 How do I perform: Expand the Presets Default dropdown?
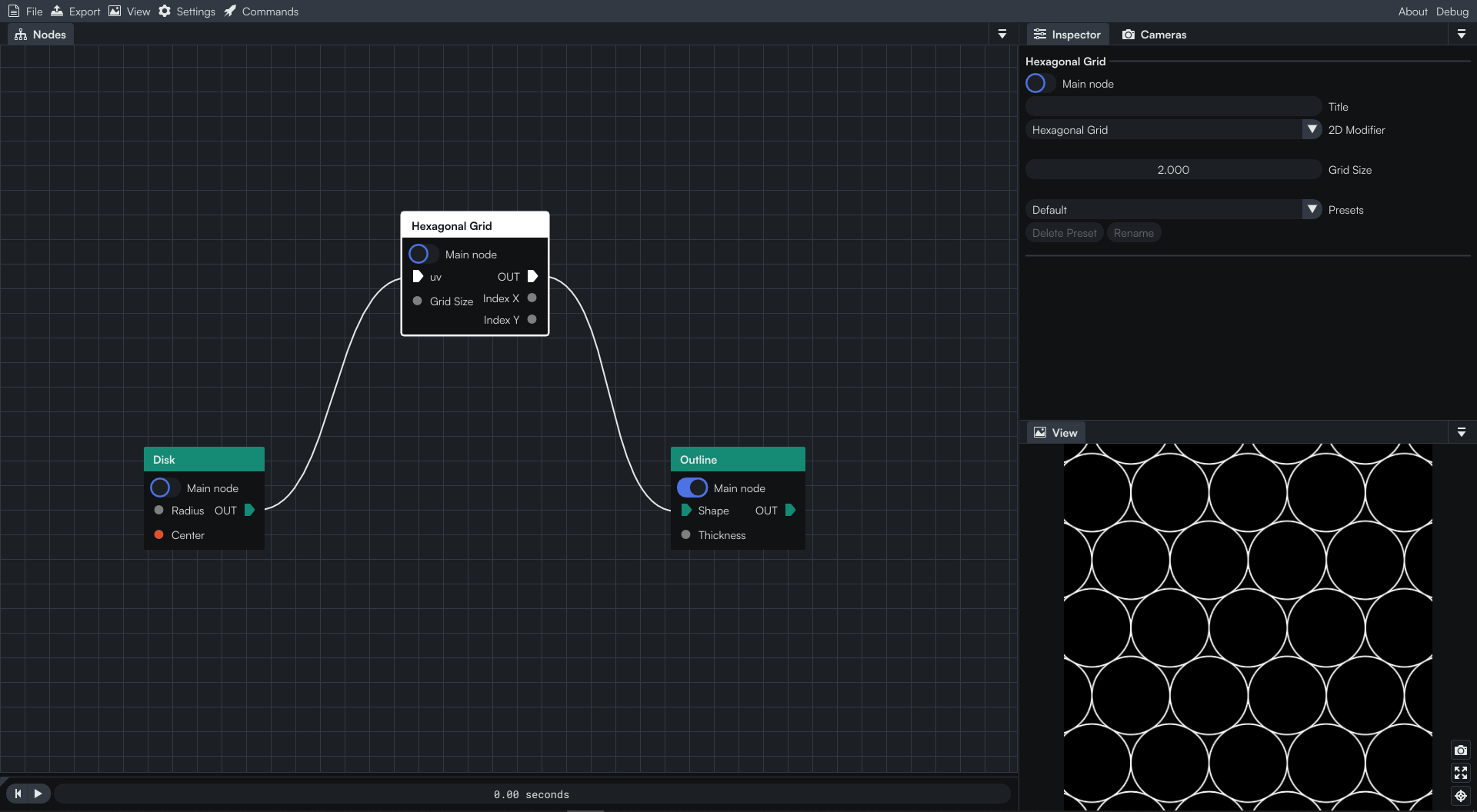point(1312,209)
